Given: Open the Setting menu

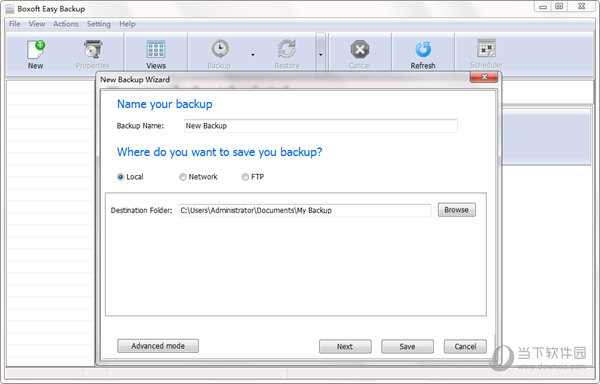Looking at the screenshot, I should pyautogui.click(x=99, y=24).
